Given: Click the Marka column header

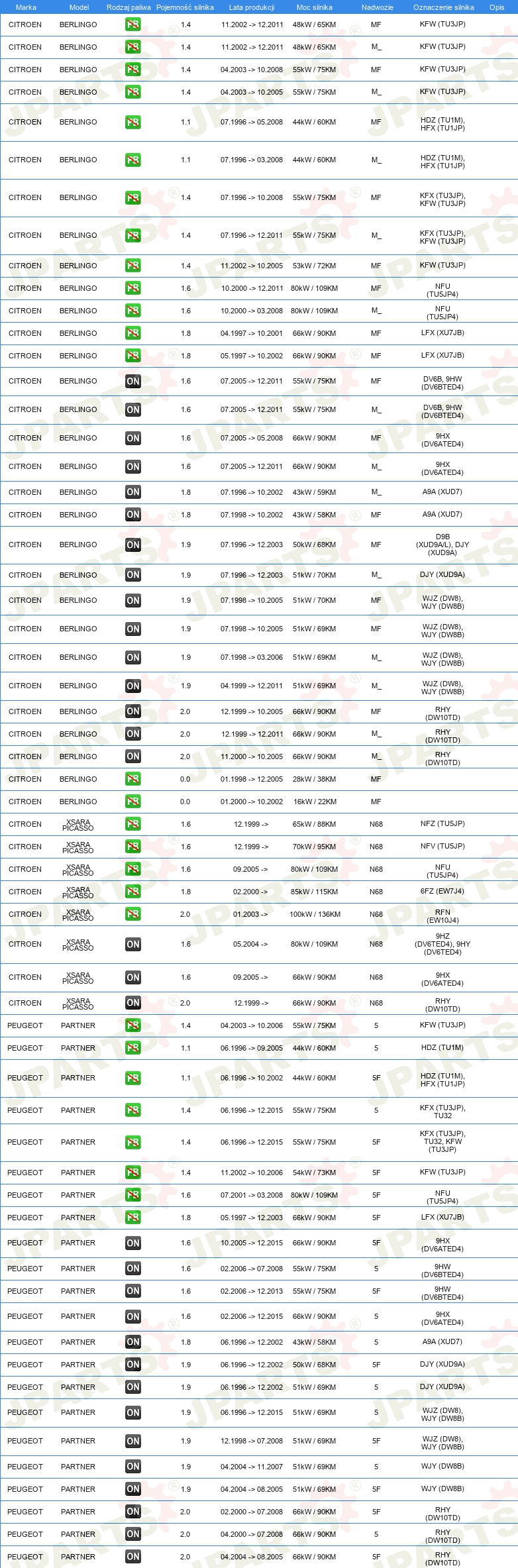Looking at the screenshot, I should [26, 7].
